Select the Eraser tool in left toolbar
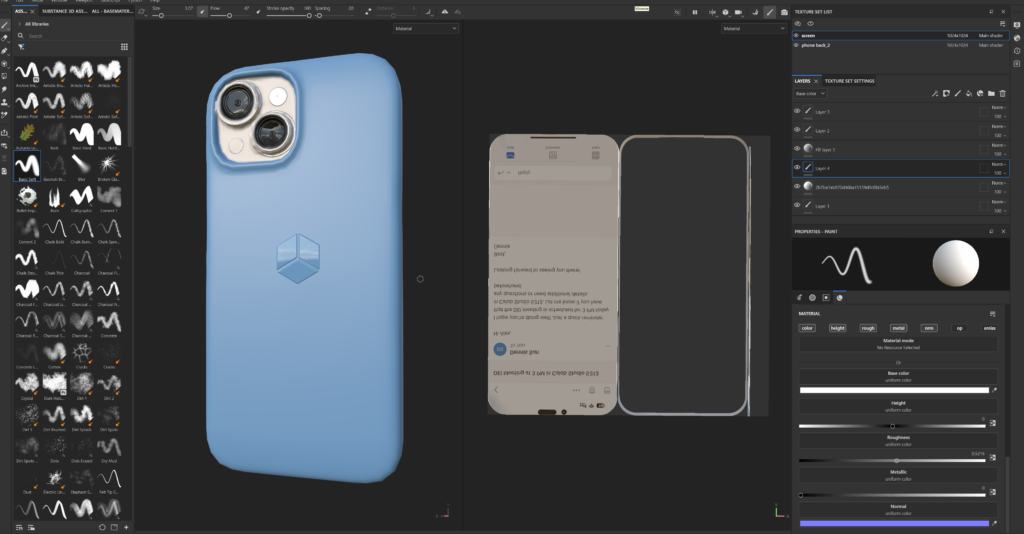The image size is (1024, 534). pos(5,38)
